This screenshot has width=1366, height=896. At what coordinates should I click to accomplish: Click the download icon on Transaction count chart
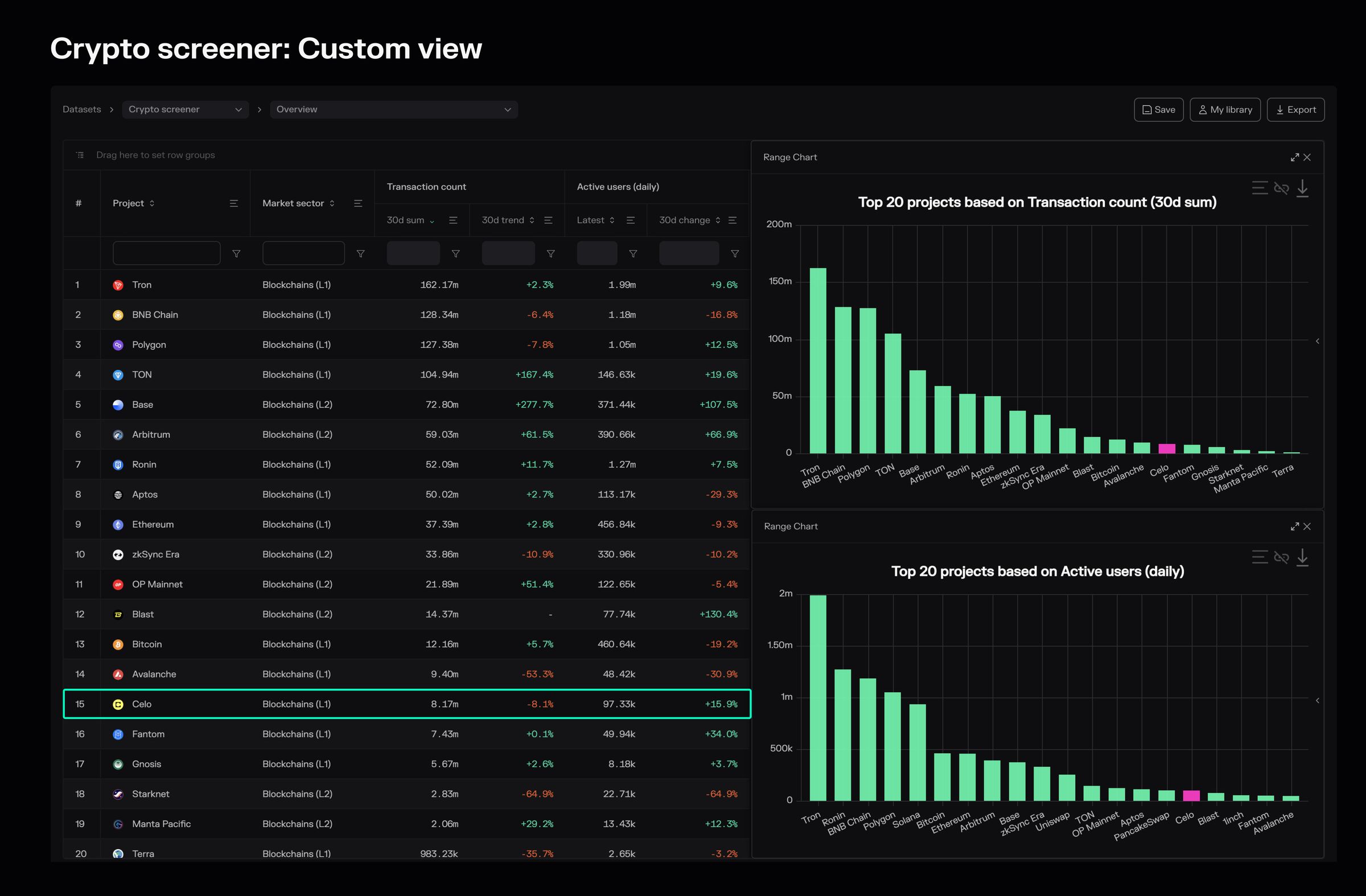coord(1302,188)
